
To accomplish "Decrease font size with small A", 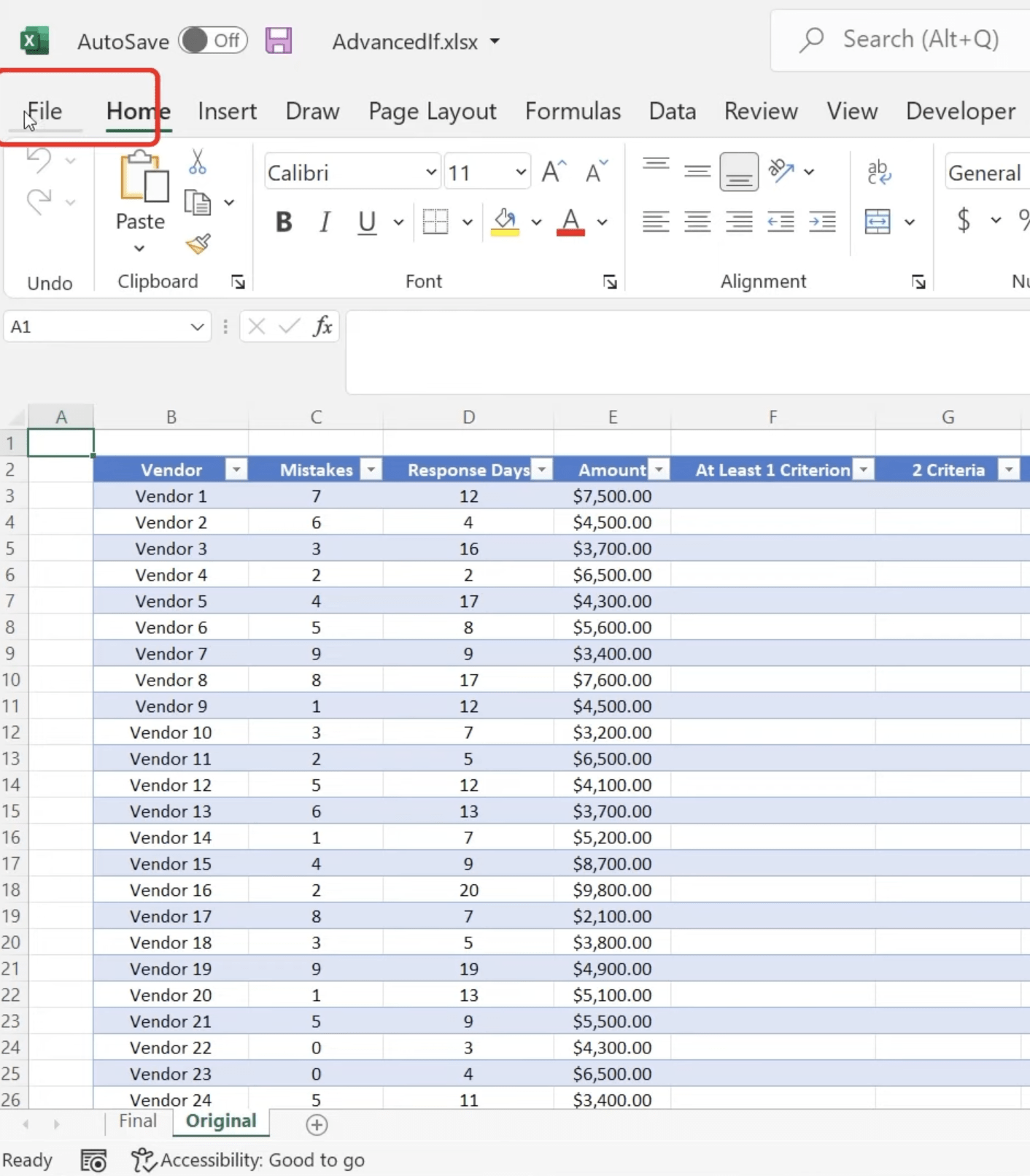I will (x=597, y=172).
